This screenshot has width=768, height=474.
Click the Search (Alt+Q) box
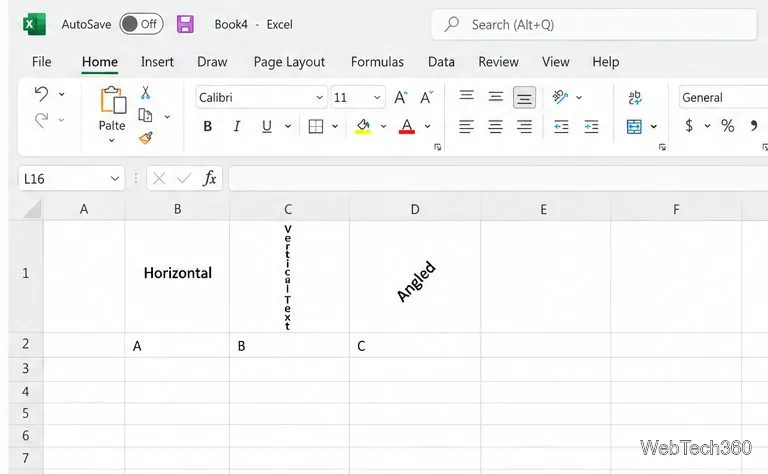[x=594, y=24]
